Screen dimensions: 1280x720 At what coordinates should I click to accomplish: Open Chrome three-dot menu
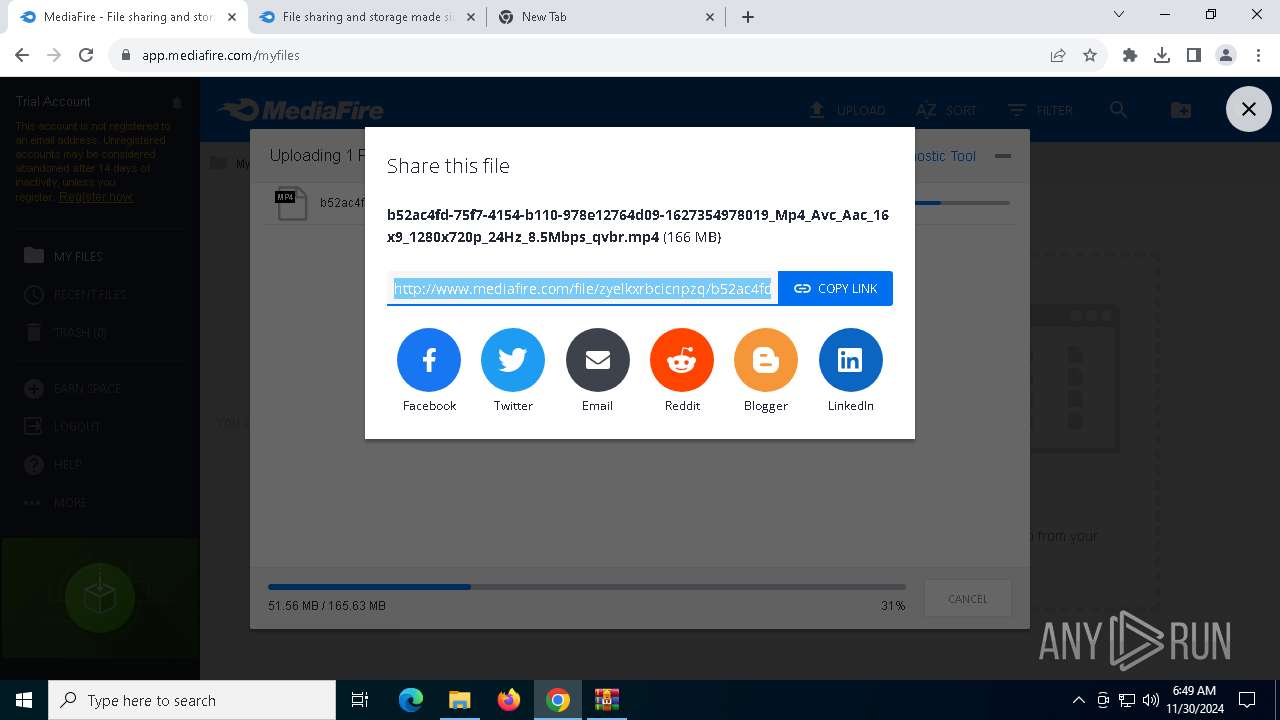click(1258, 55)
